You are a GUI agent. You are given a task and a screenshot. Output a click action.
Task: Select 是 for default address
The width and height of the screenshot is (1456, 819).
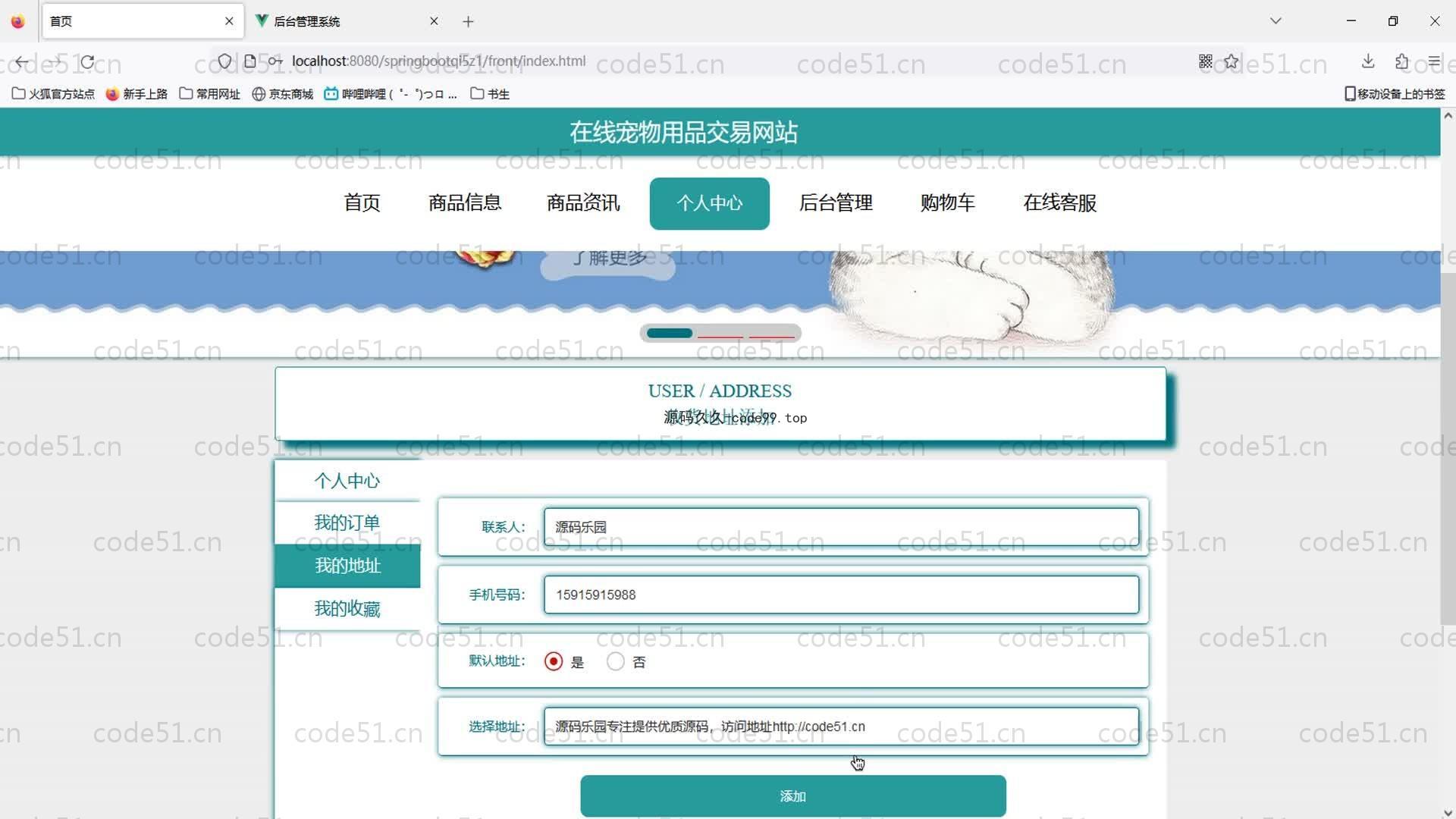coord(554,661)
